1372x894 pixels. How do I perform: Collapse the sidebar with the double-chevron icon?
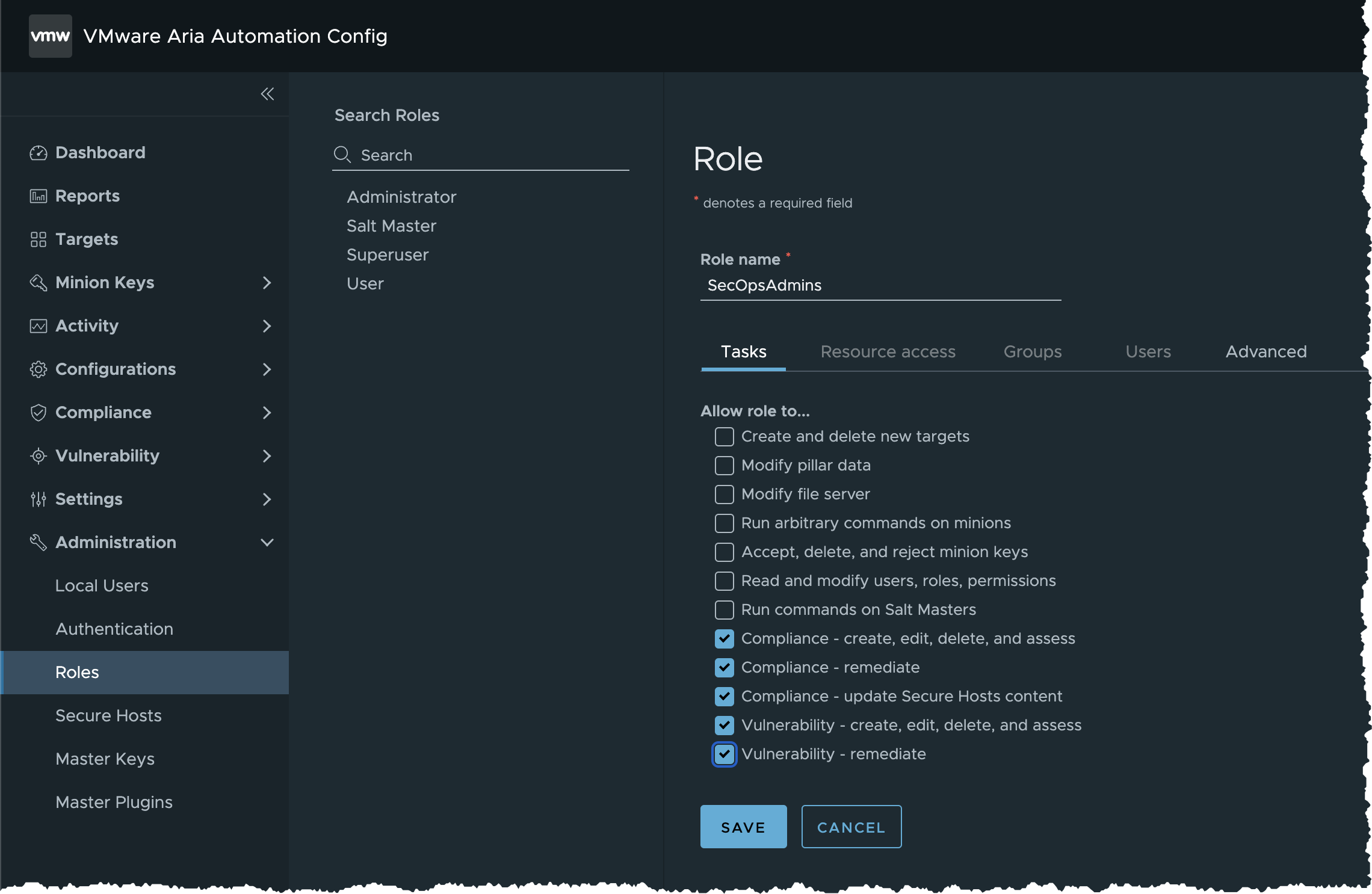pos(267,94)
